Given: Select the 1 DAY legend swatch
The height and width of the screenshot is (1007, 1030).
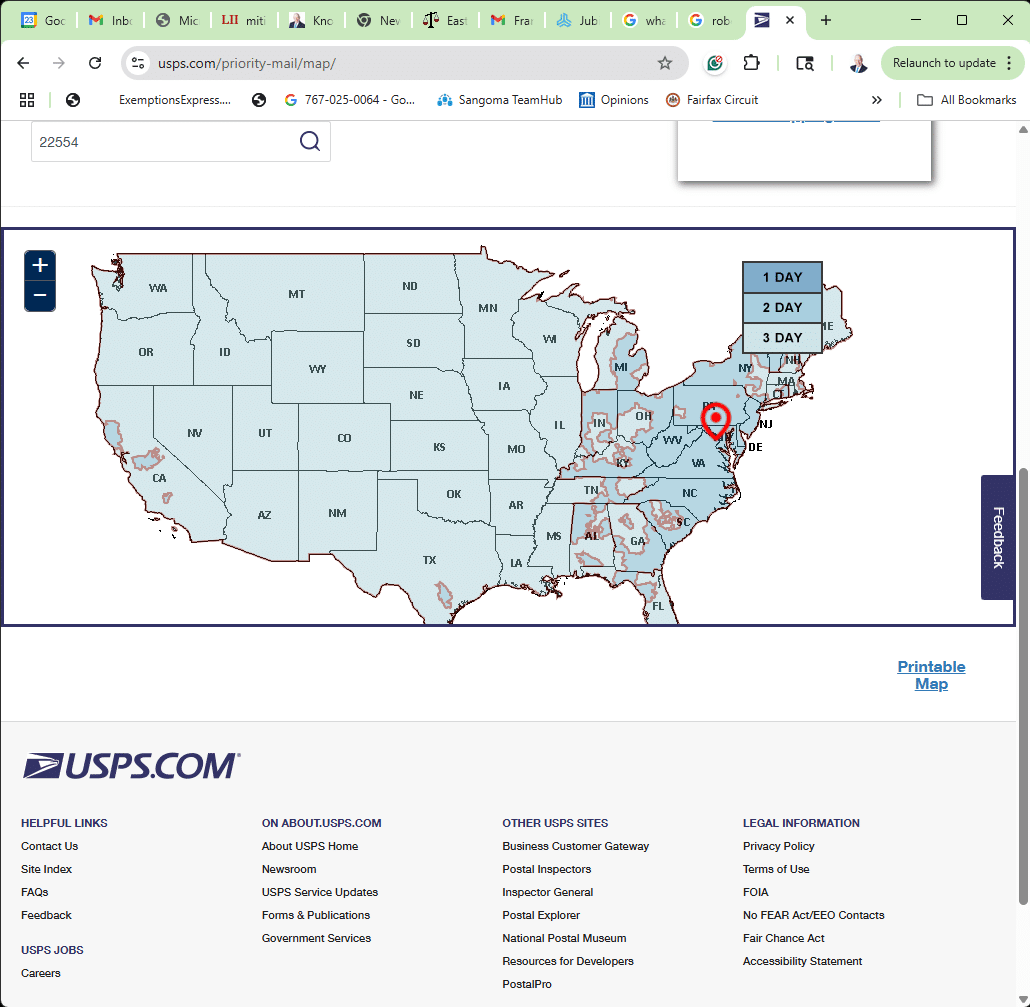Looking at the screenshot, I should point(782,277).
